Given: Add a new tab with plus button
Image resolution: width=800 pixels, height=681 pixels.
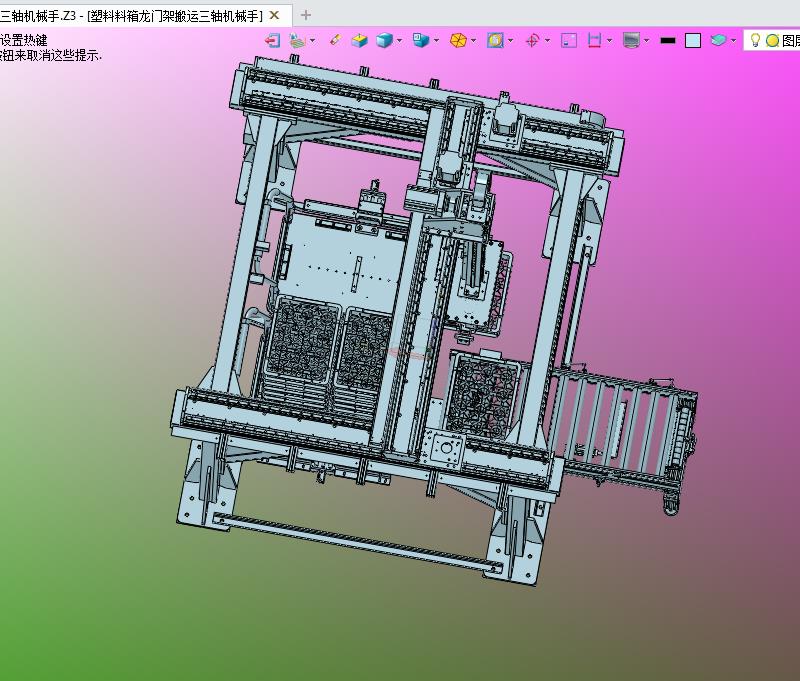Looking at the screenshot, I should (x=306, y=15).
